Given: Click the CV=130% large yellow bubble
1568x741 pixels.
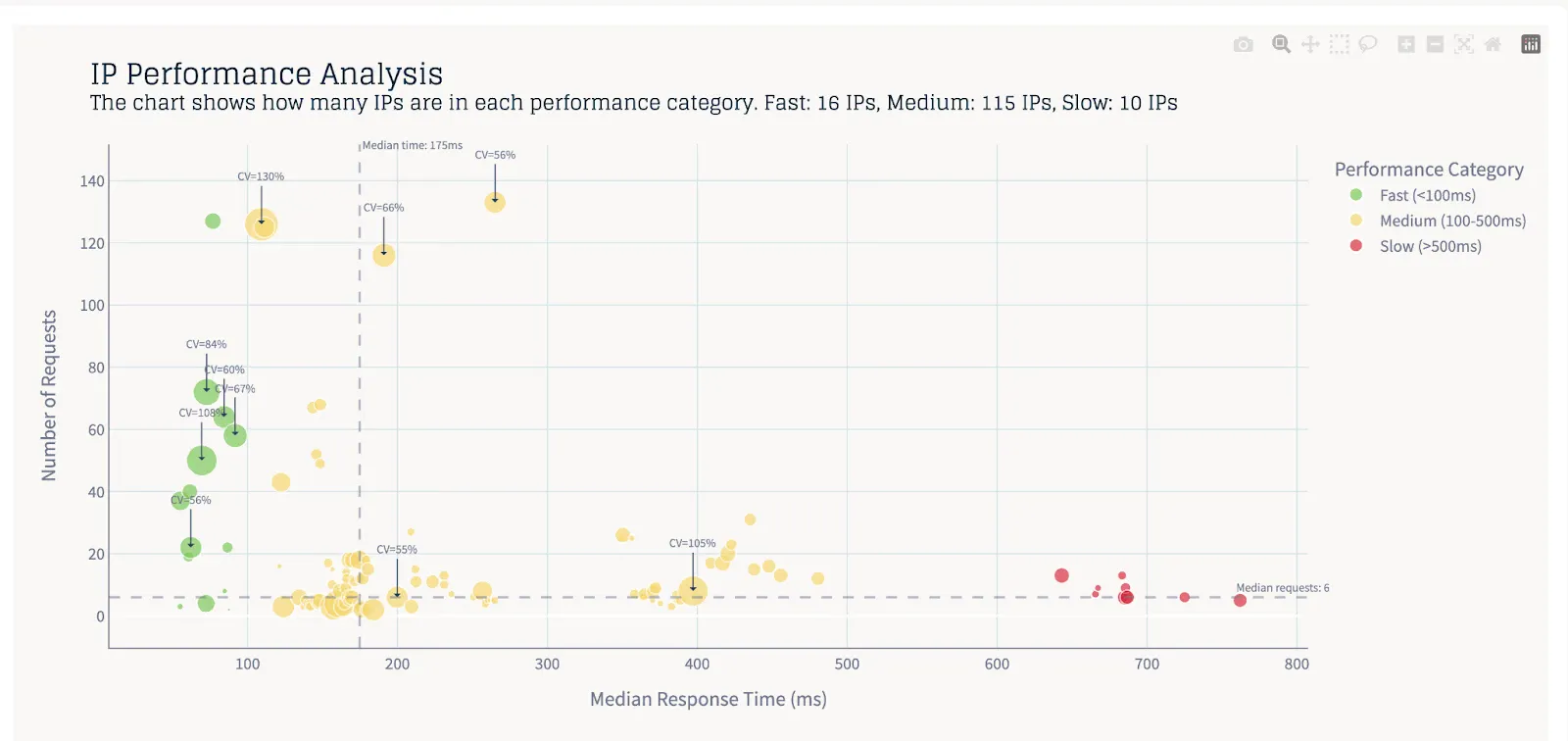Looking at the screenshot, I should 262,224.
